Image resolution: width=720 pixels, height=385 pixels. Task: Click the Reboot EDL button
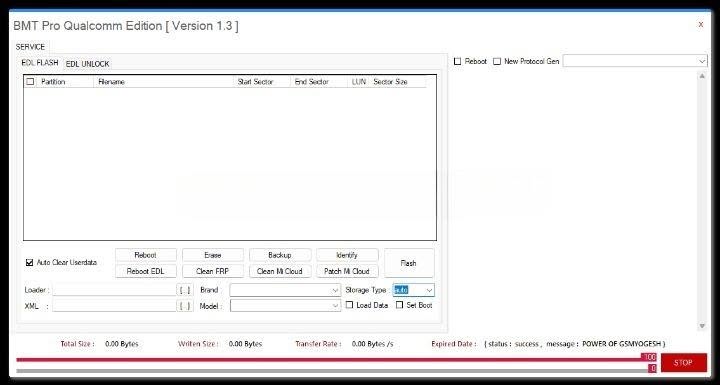click(x=146, y=271)
